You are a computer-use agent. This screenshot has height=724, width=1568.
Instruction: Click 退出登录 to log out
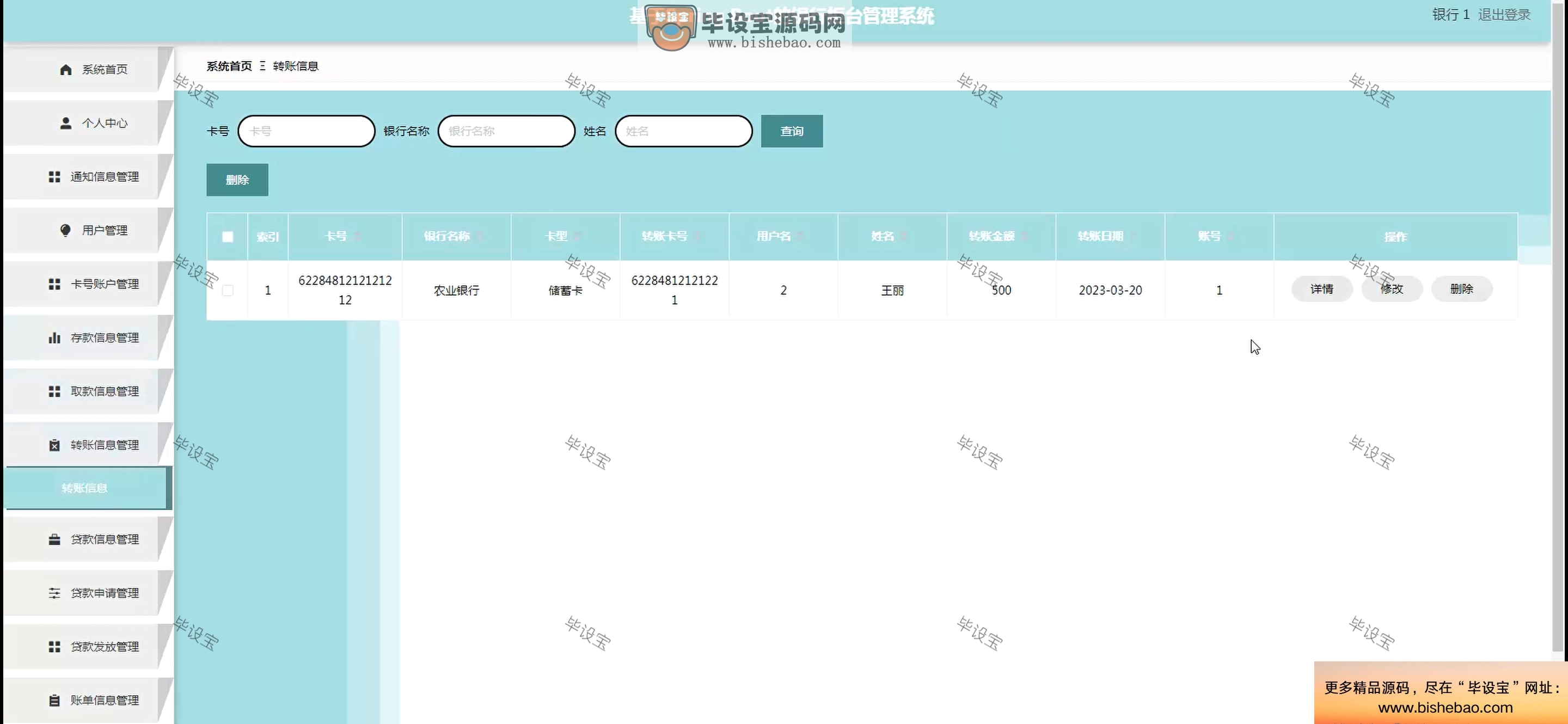(x=1504, y=15)
